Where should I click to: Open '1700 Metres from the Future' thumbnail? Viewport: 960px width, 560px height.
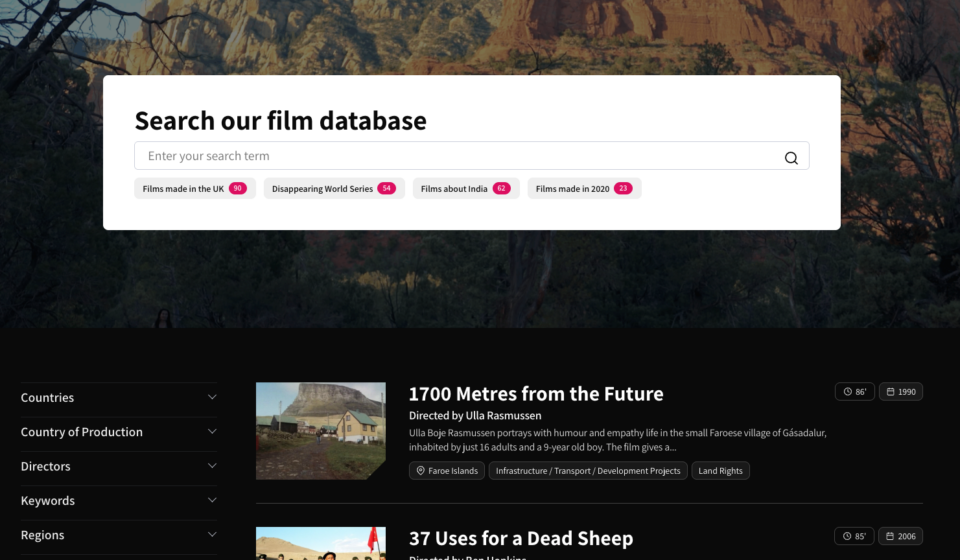[x=321, y=431]
